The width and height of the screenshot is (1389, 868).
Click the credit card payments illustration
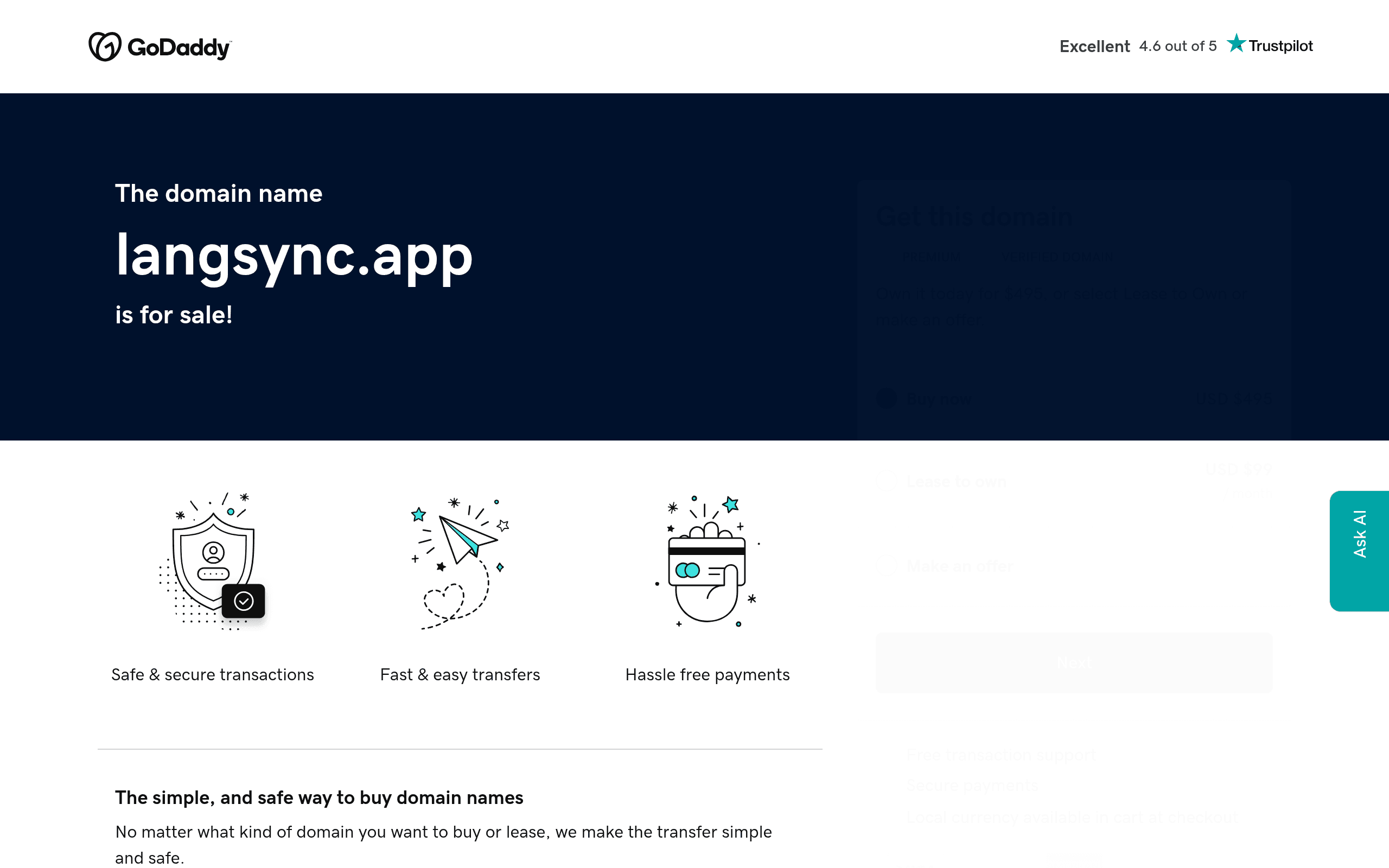click(x=708, y=561)
